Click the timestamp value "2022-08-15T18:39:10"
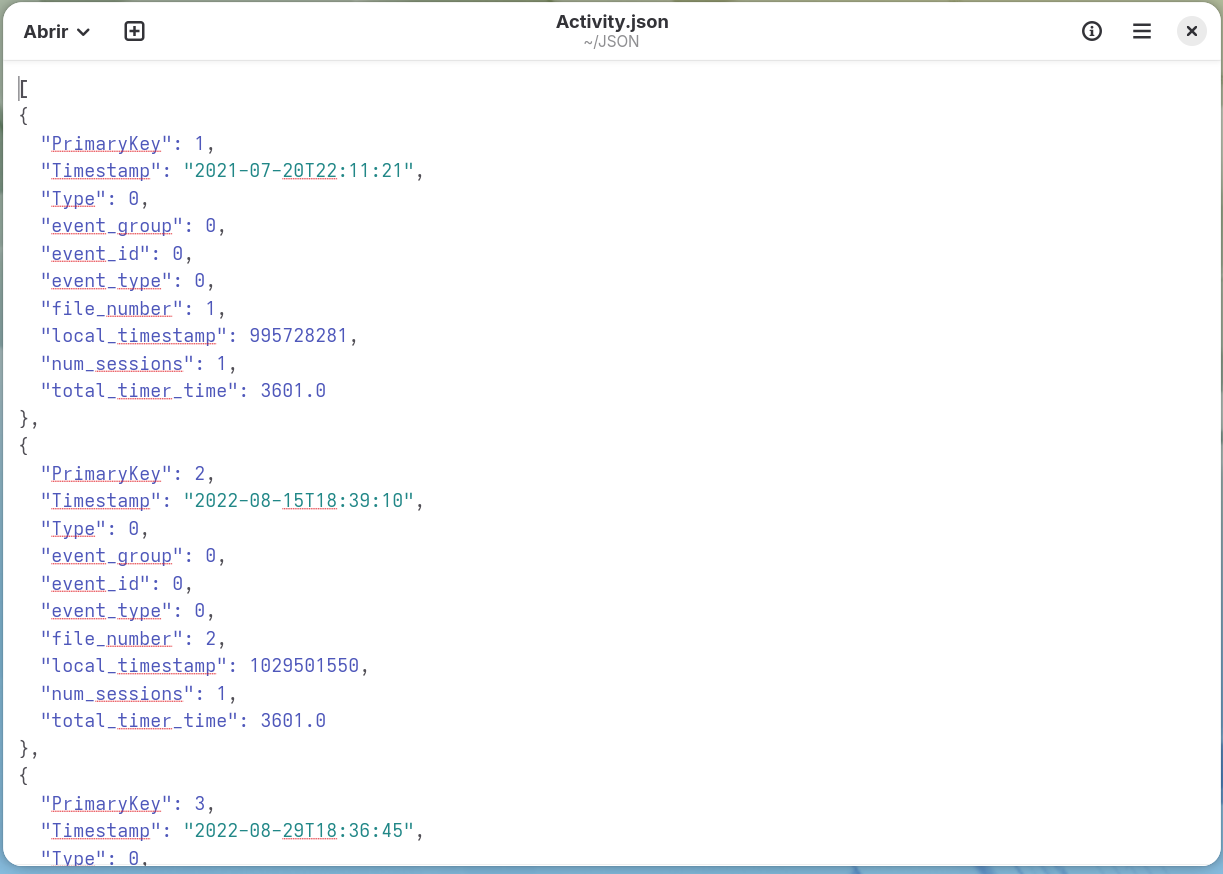The height and width of the screenshot is (874, 1223). (299, 501)
